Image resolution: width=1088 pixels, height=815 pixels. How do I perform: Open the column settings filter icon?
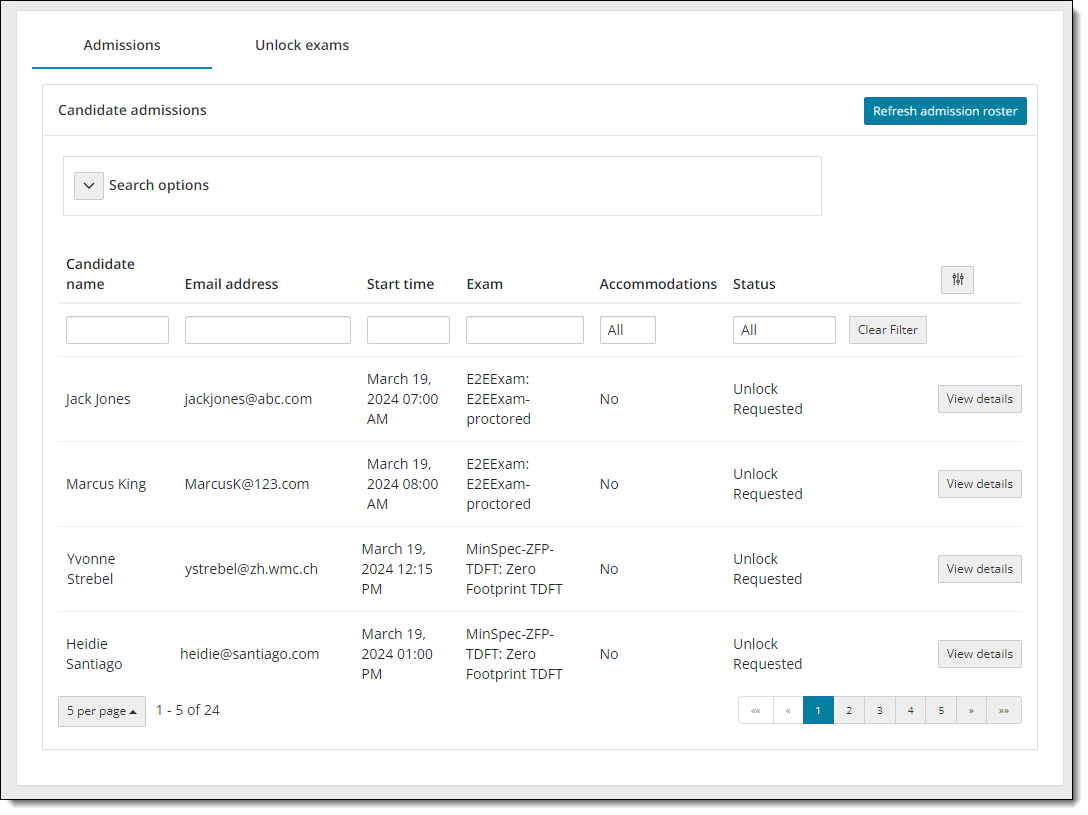pos(957,281)
